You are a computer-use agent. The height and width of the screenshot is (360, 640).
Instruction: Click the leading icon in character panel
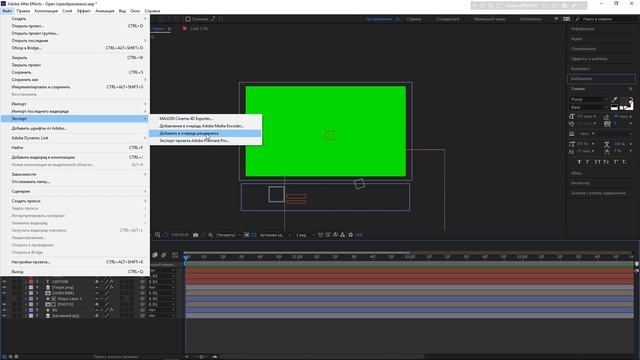(x=607, y=116)
